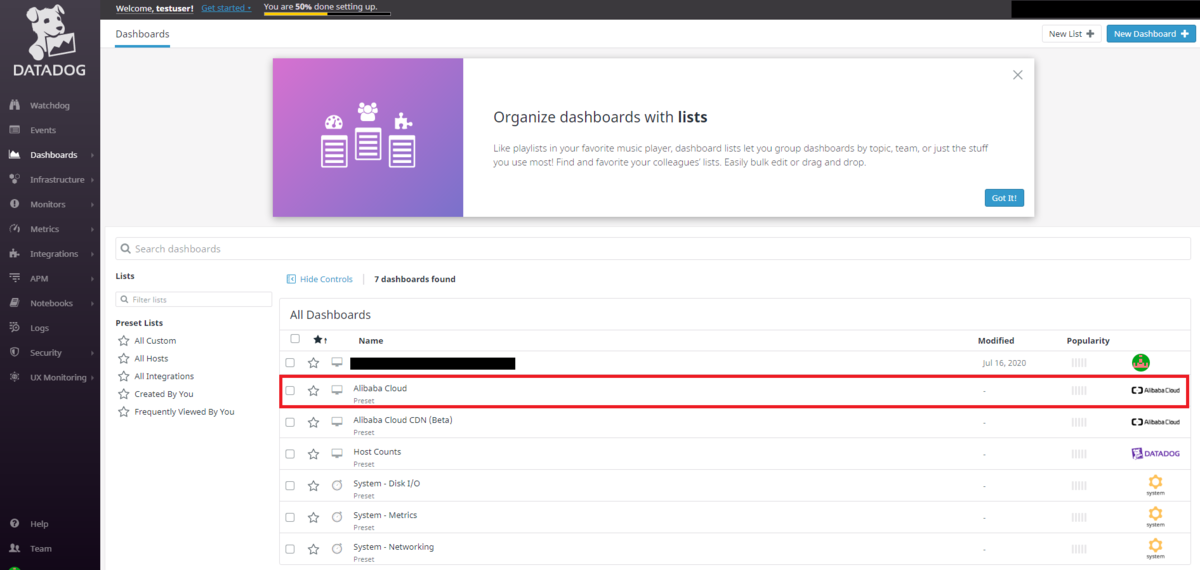Click the Search dashboards field
This screenshot has height=570, width=1200.
point(653,248)
